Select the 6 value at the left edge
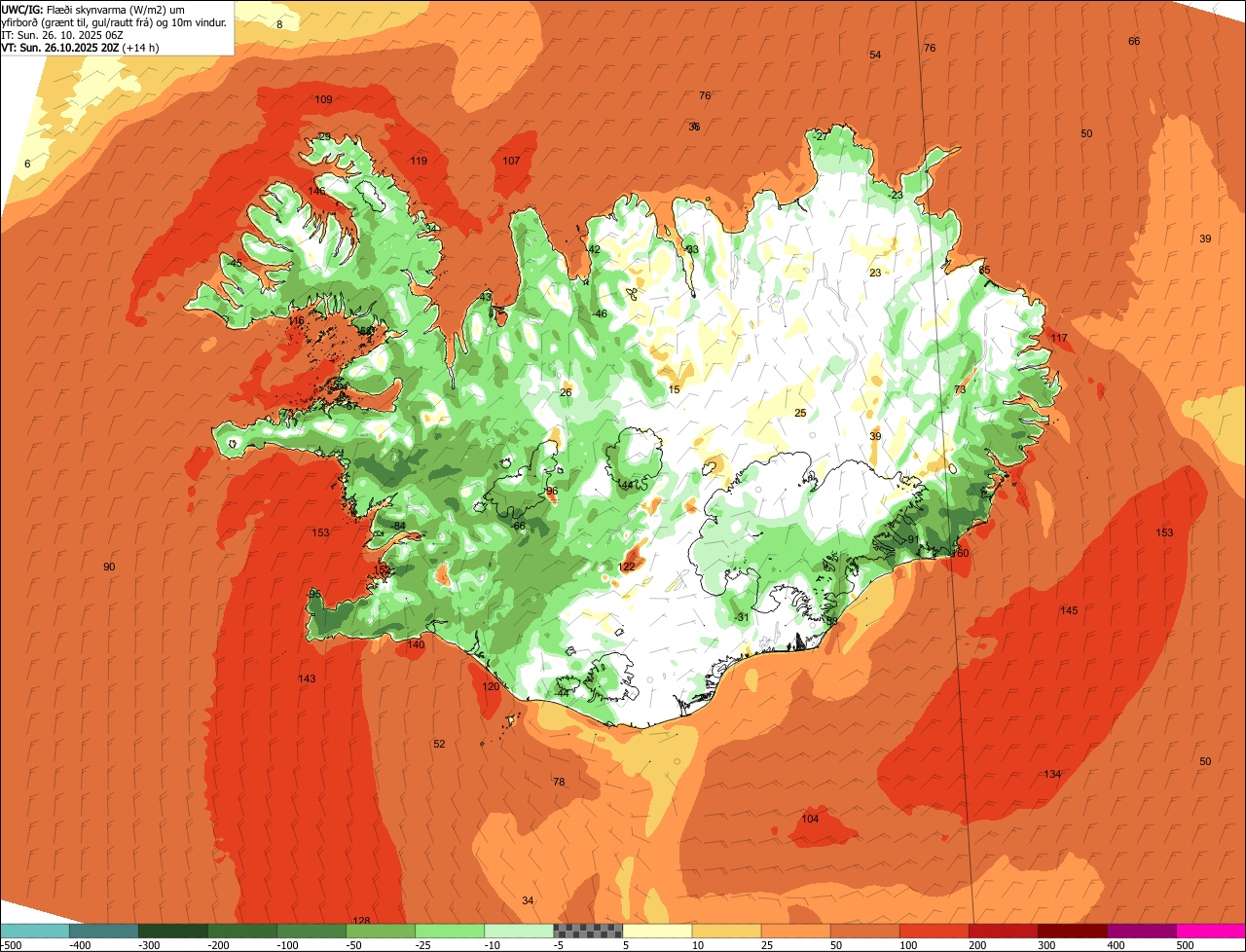The width and height of the screenshot is (1246, 952). 27,165
